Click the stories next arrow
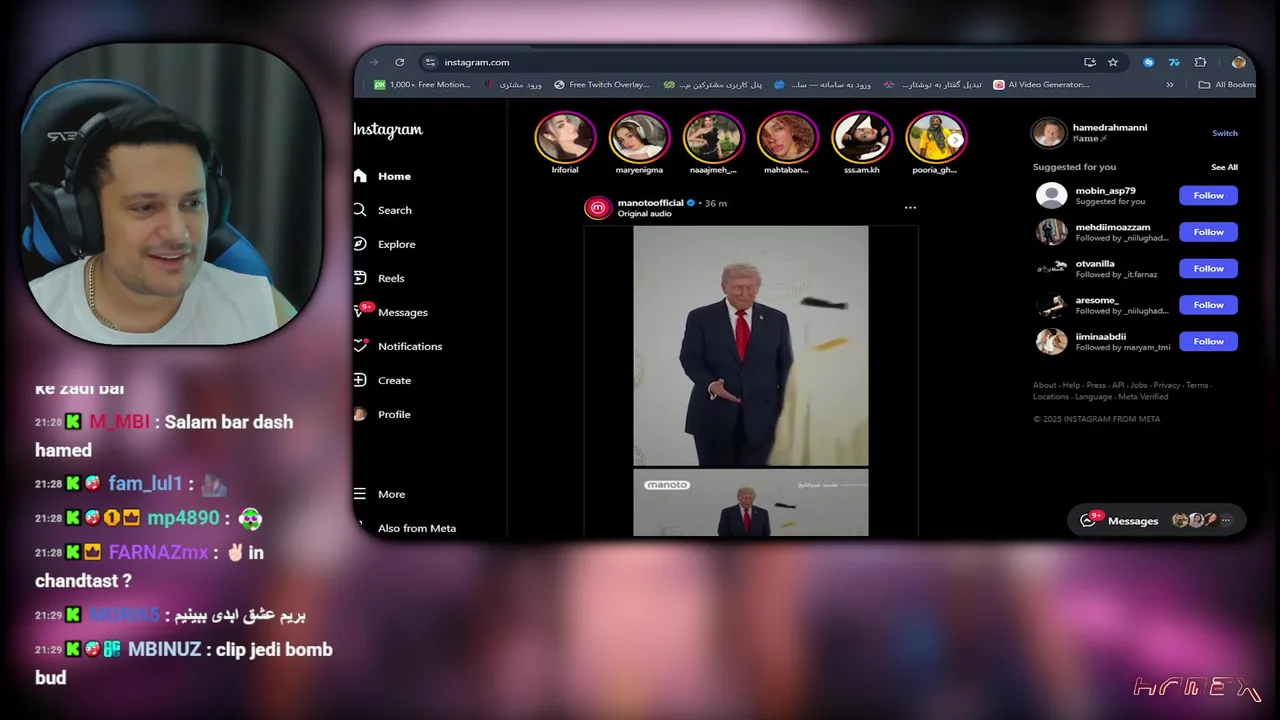Image resolution: width=1280 pixels, height=720 pixels. [956, 140]
